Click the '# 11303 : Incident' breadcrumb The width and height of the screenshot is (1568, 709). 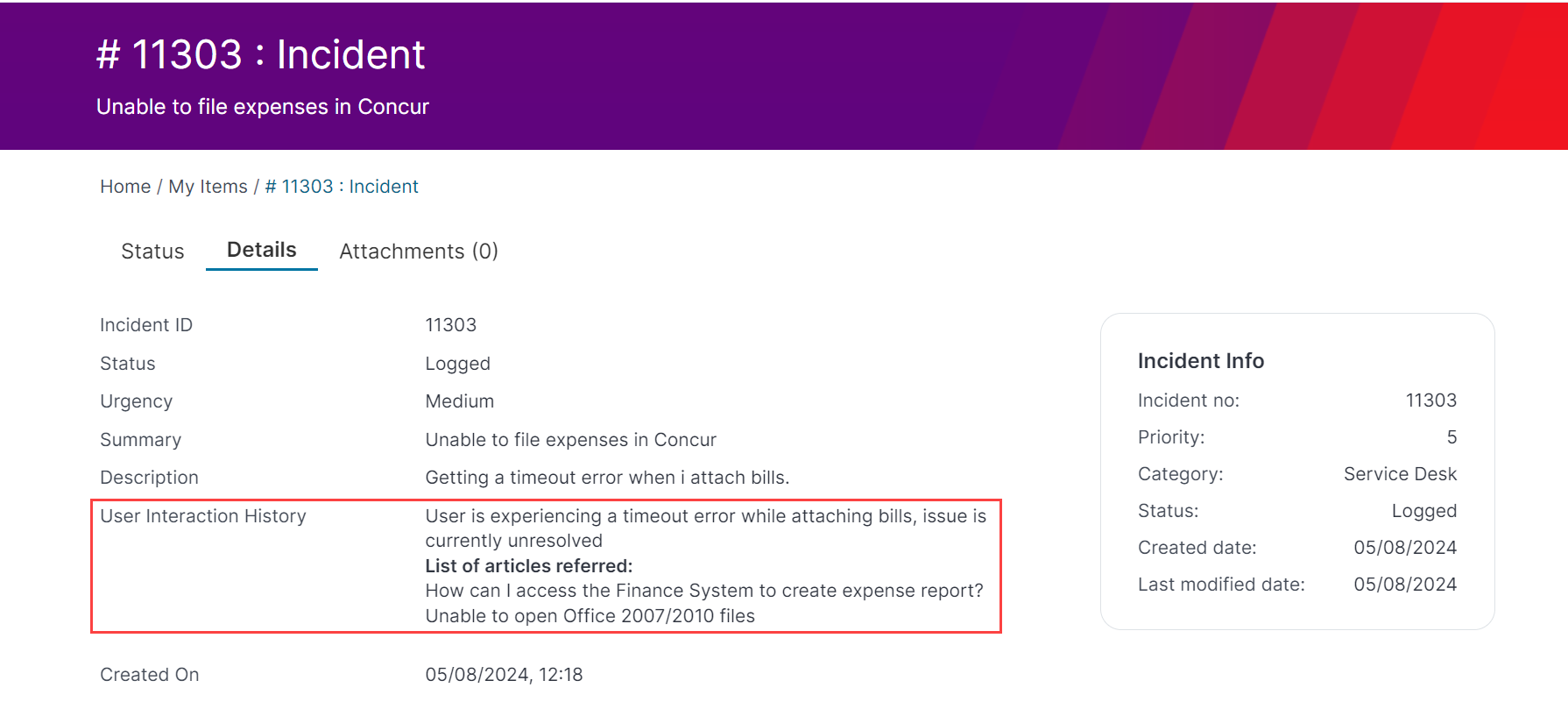(x=342, y=187)
